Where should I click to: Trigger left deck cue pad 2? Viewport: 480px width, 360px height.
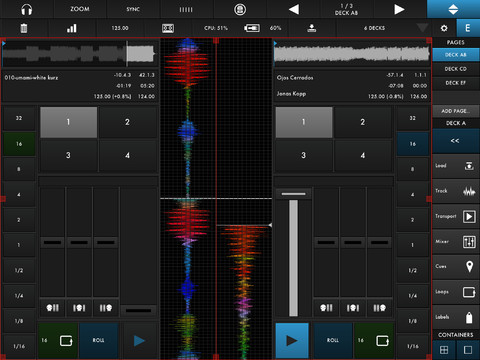pos(128,122)
